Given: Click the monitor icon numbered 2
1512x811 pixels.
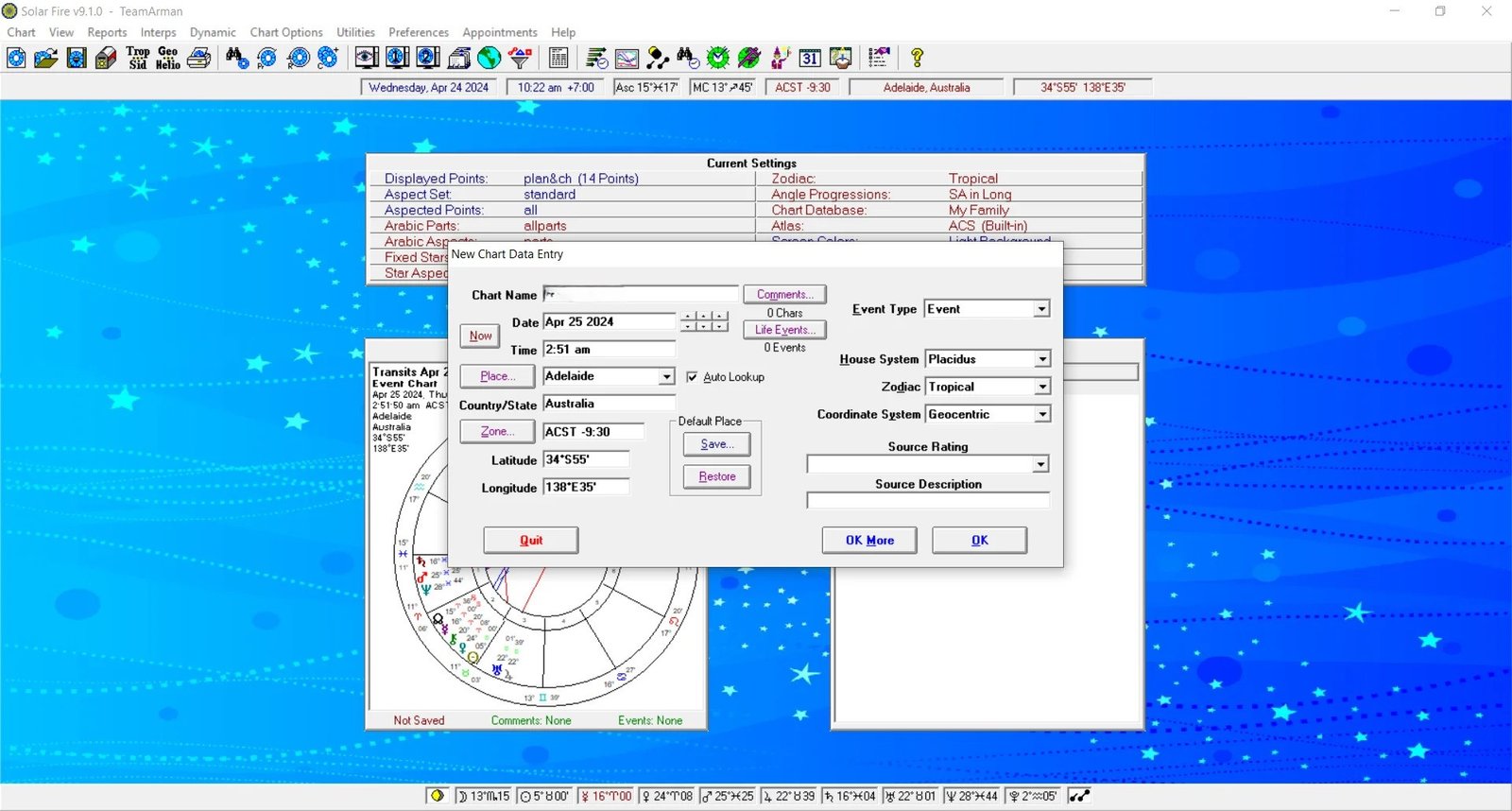Looking at the screenshot, I should point(428,59).
